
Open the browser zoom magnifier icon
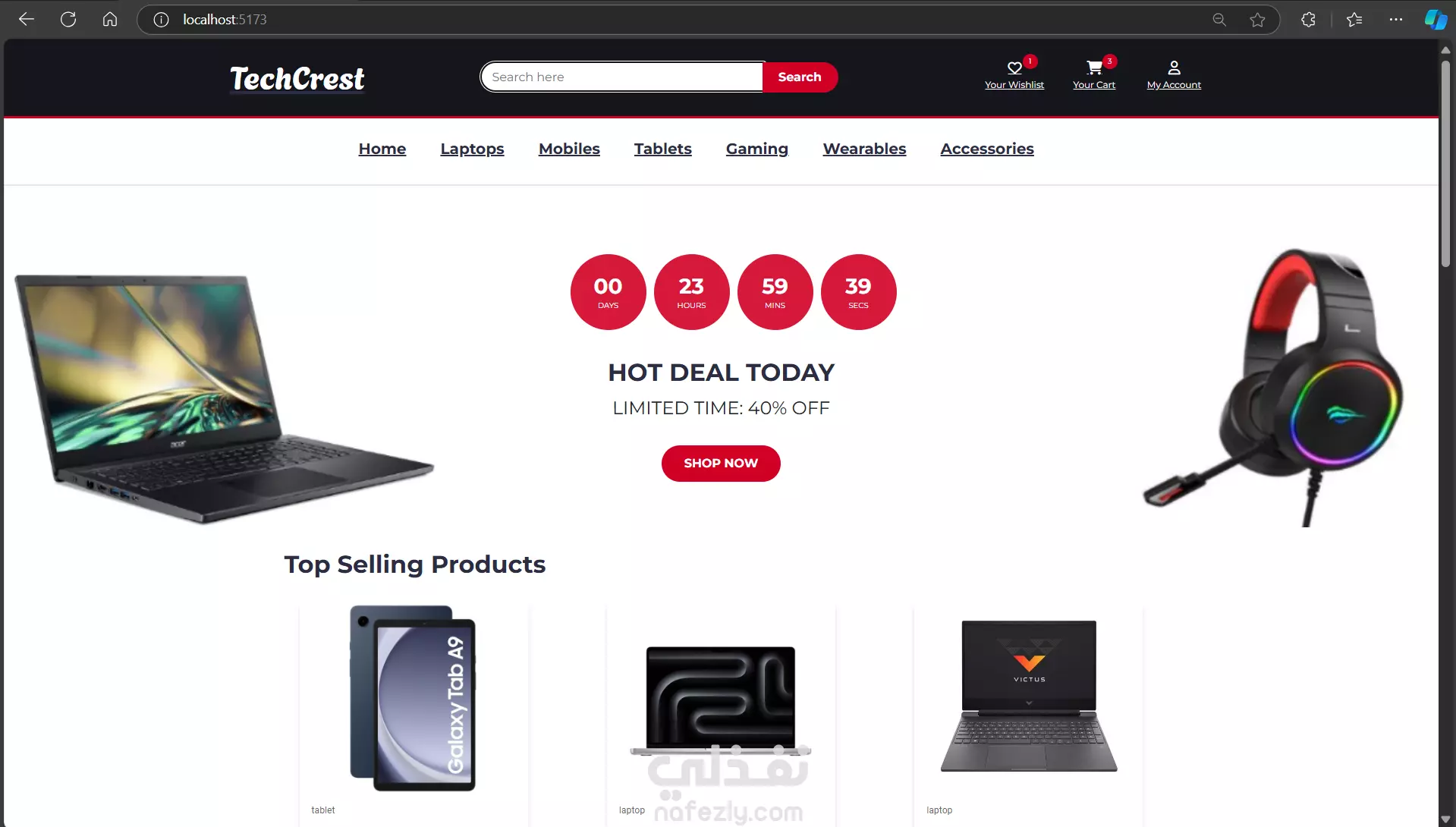[1219, 20]
